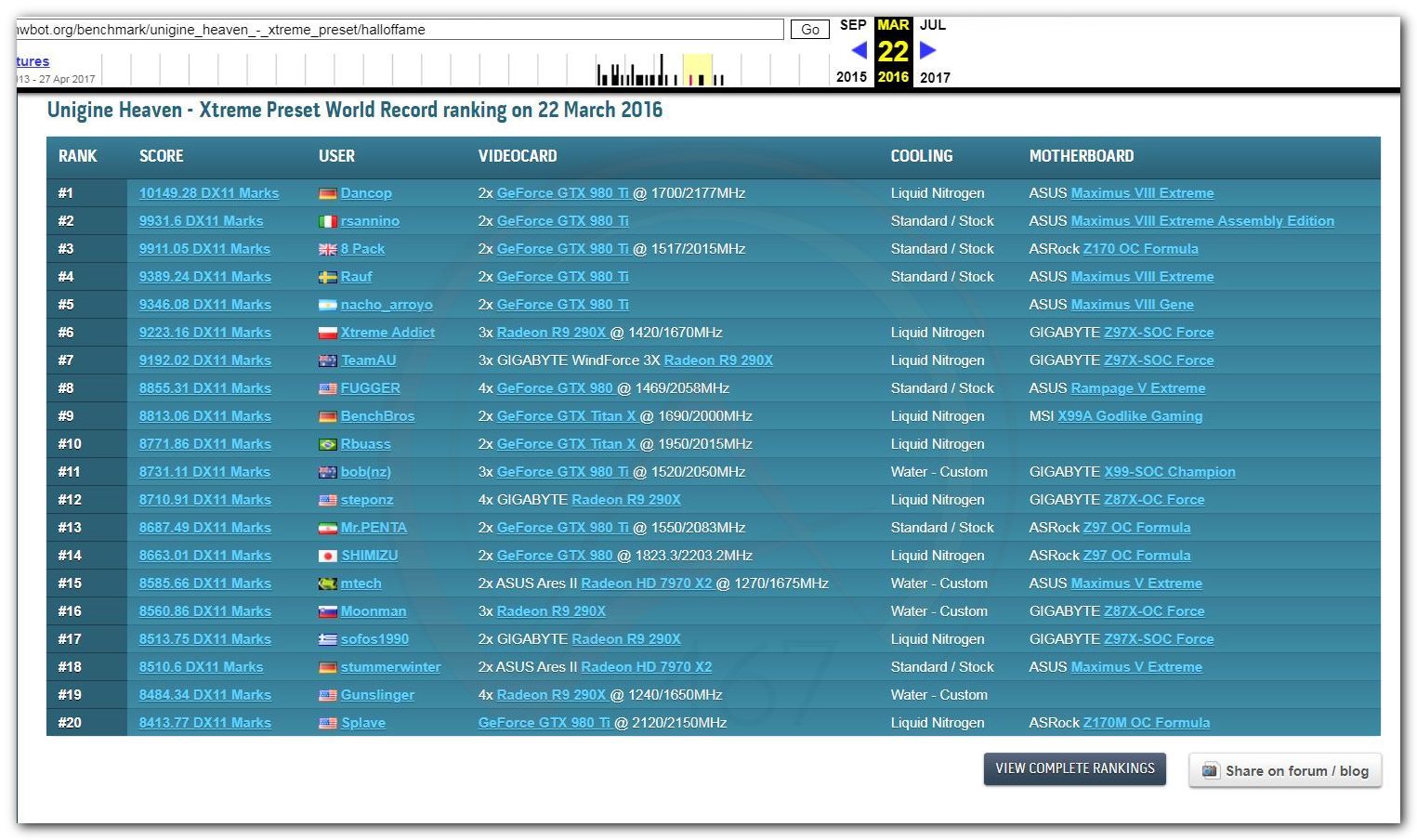Click the VIDEOCARD column header
The image size is (1417, 840).
pos(518,156)
